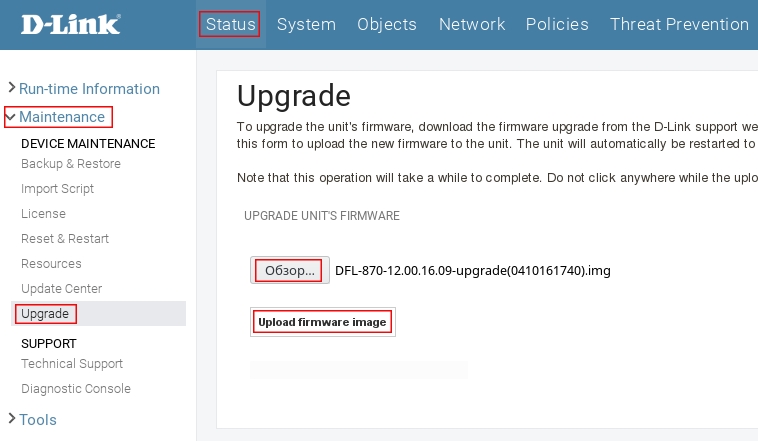This screenshot has height=441, width=758.
Task: Open the Update Center link
Action: 61,289
